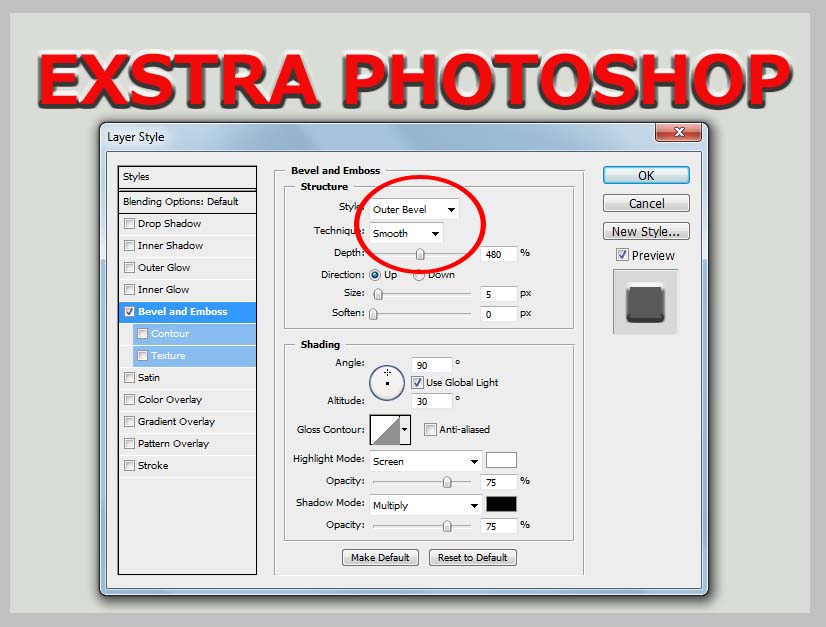This screenshot has height=627, width=826.
Task: Expand the Gloss Contour picker arrow
Action: (405, 429)
